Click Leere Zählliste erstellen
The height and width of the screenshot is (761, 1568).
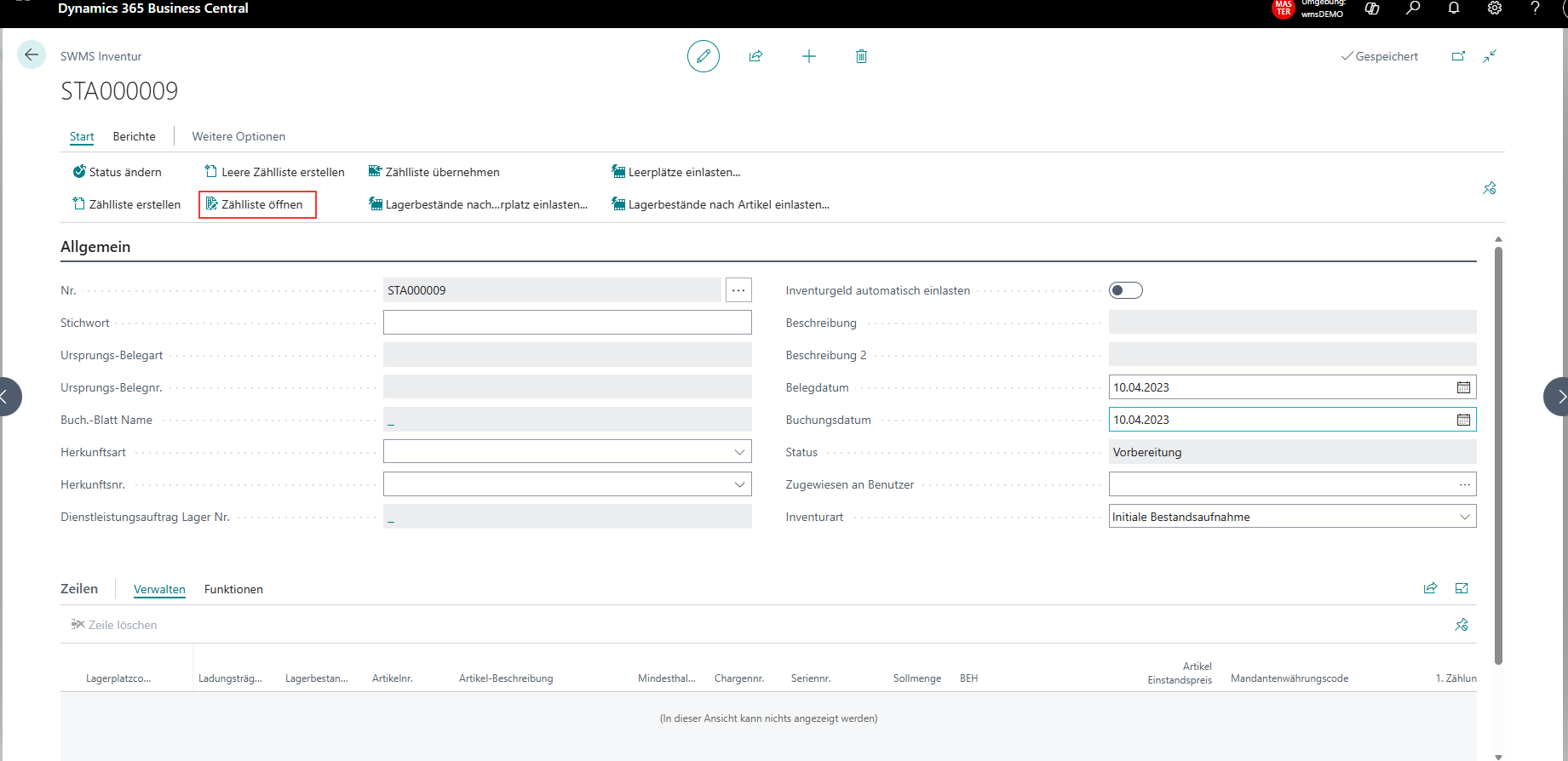274,172
